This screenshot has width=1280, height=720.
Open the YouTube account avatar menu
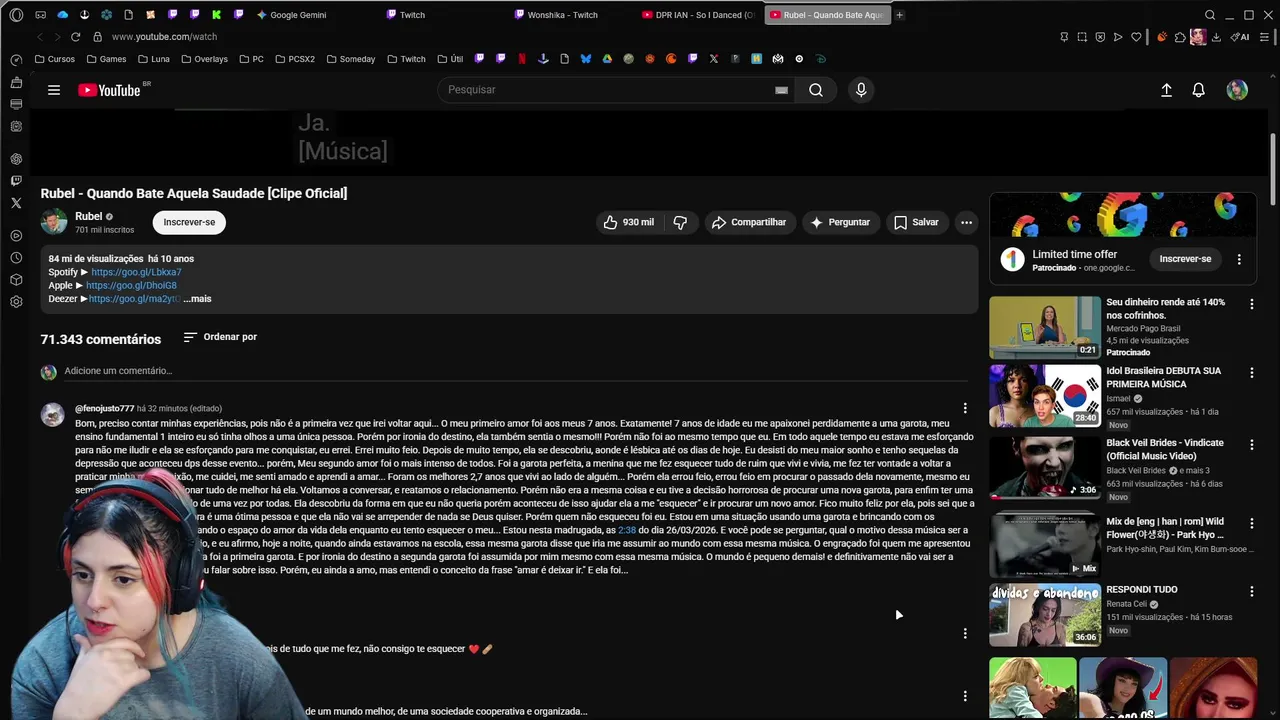[x=1237, y=90]
